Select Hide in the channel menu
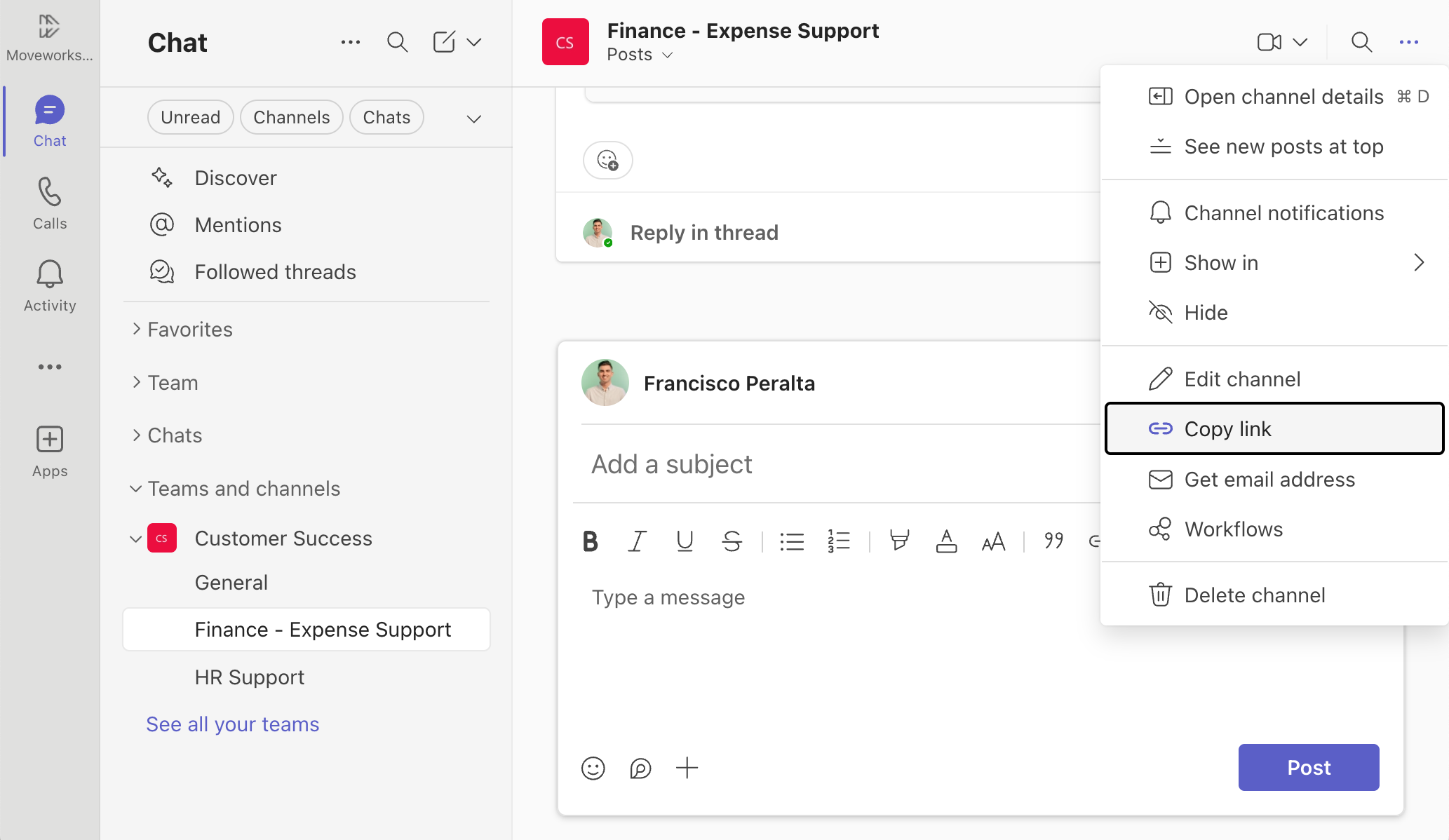This screenshot has width=1449, height=840. (1206, 313)
